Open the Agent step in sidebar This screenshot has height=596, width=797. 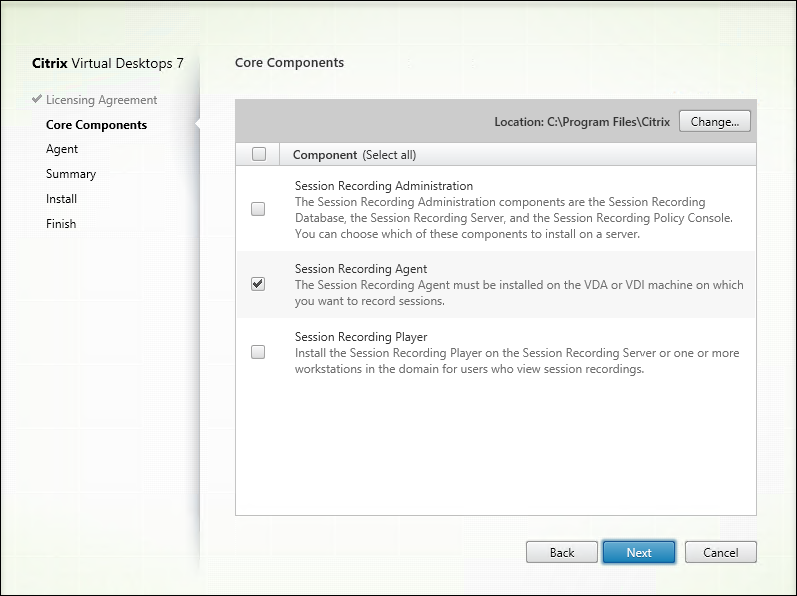point(62,149)
